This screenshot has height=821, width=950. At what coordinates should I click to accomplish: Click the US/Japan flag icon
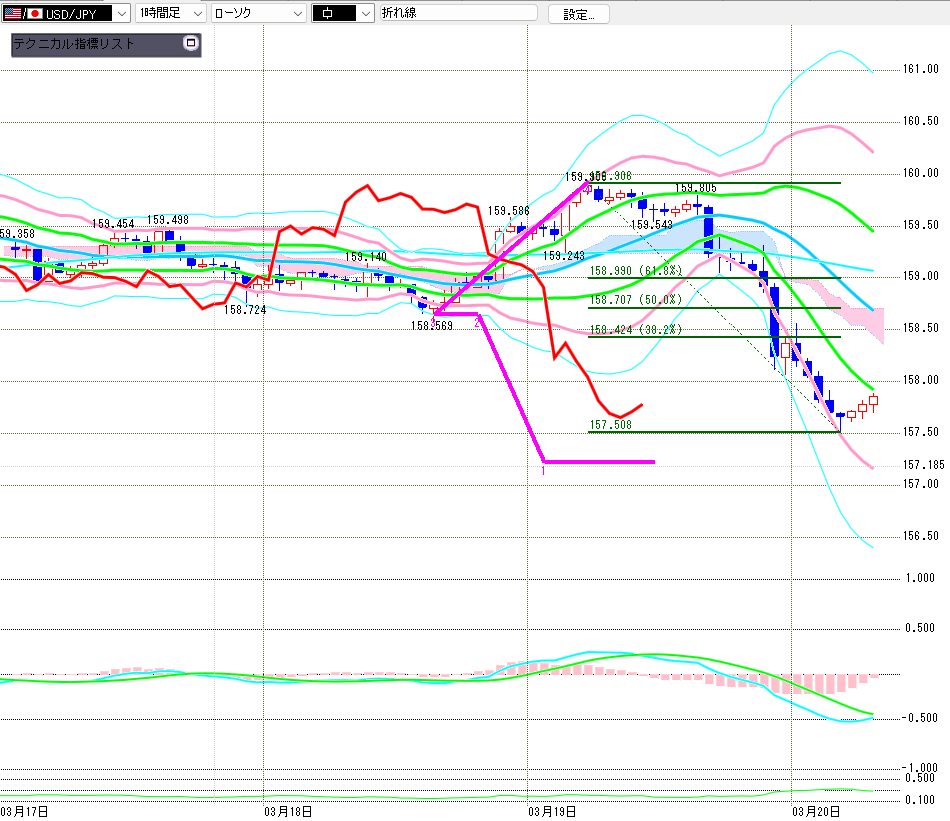[20, 14]
